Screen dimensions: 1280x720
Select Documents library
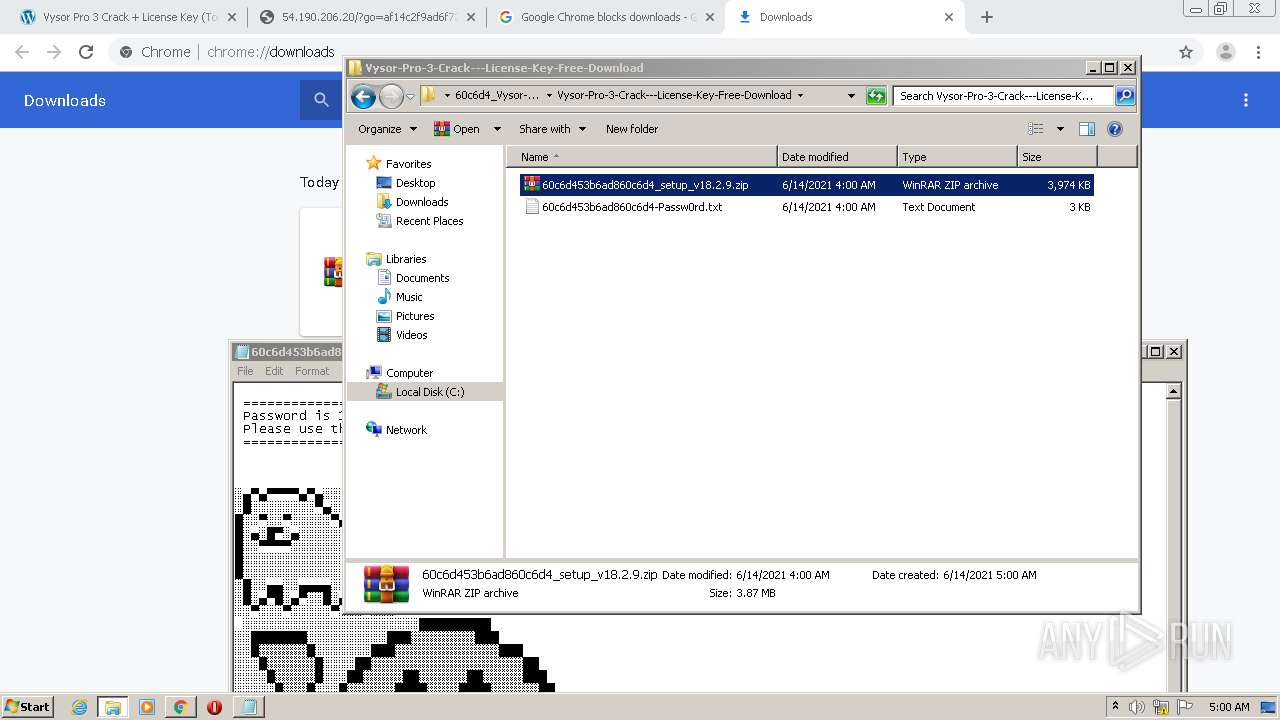pyautogui.click(x=413, y=278)
